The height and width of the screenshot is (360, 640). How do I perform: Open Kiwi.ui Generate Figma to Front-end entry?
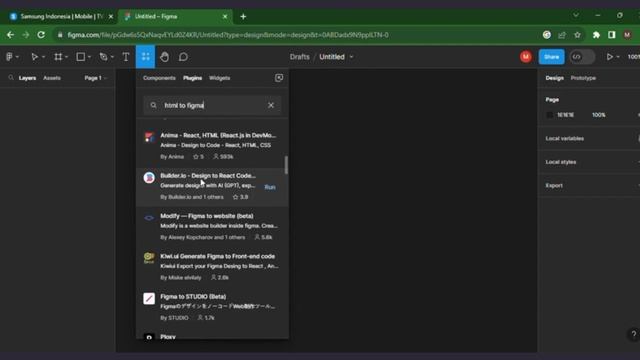[x=212, y=267]
